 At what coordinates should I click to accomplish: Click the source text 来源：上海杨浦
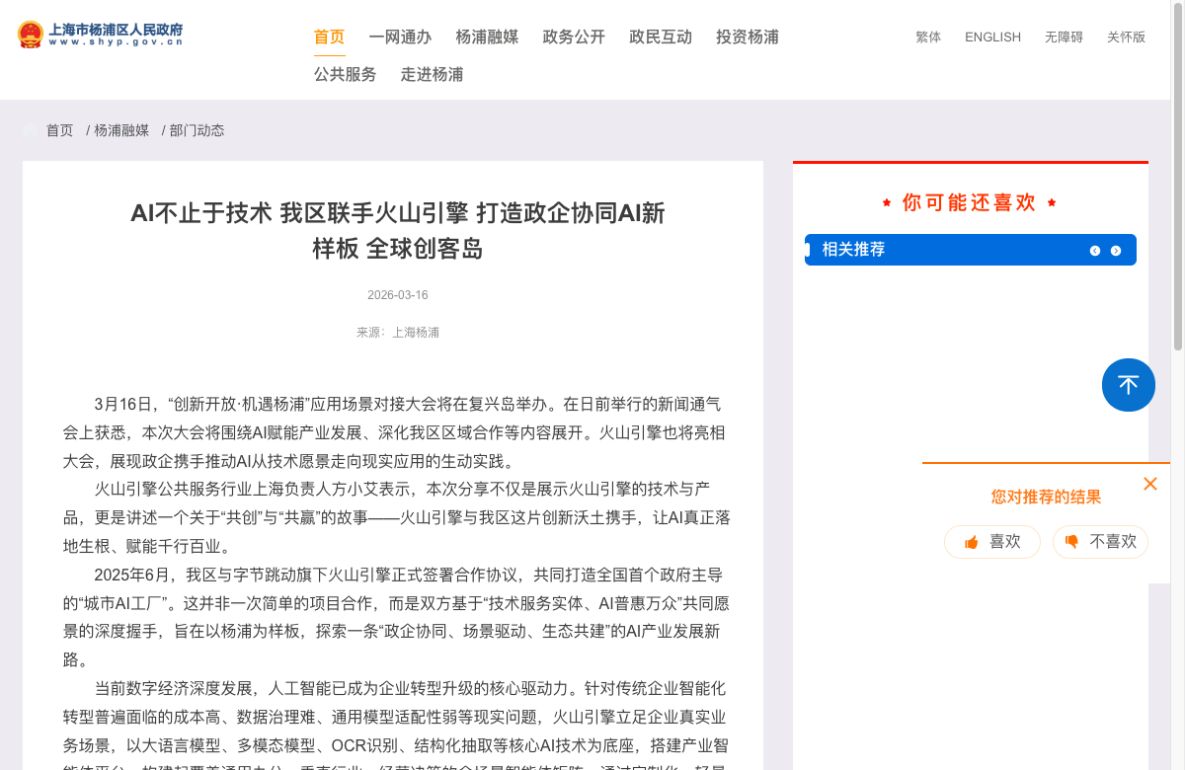point(398,332)
